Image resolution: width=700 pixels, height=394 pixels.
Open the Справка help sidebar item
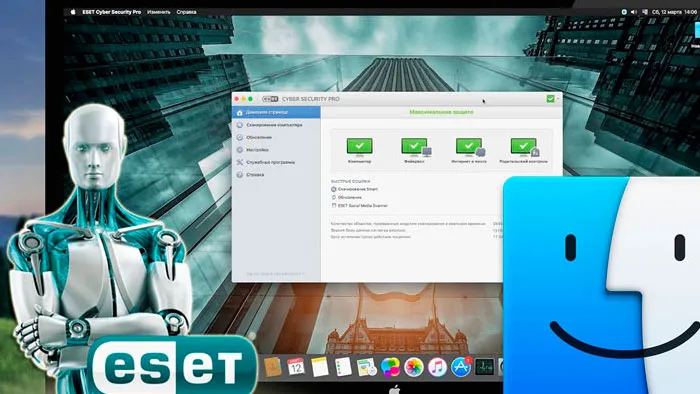276,175
